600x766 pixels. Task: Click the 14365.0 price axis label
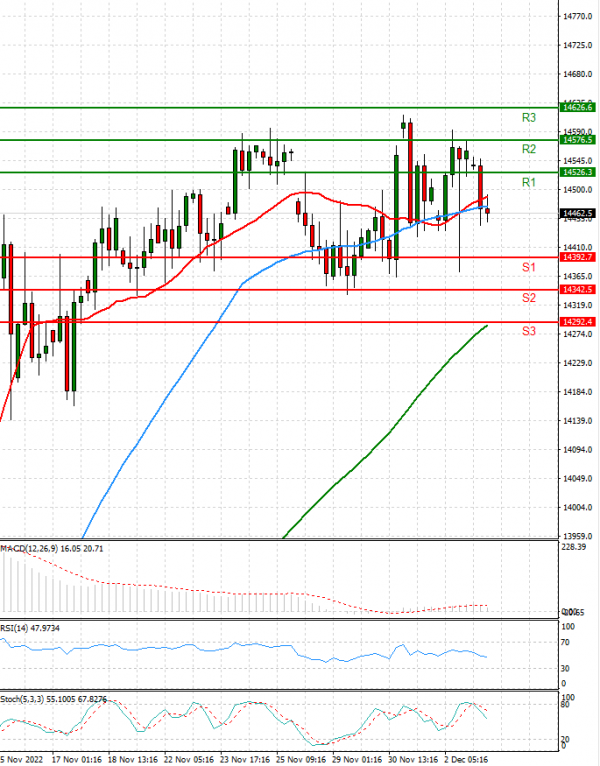[x=578, y=277]
